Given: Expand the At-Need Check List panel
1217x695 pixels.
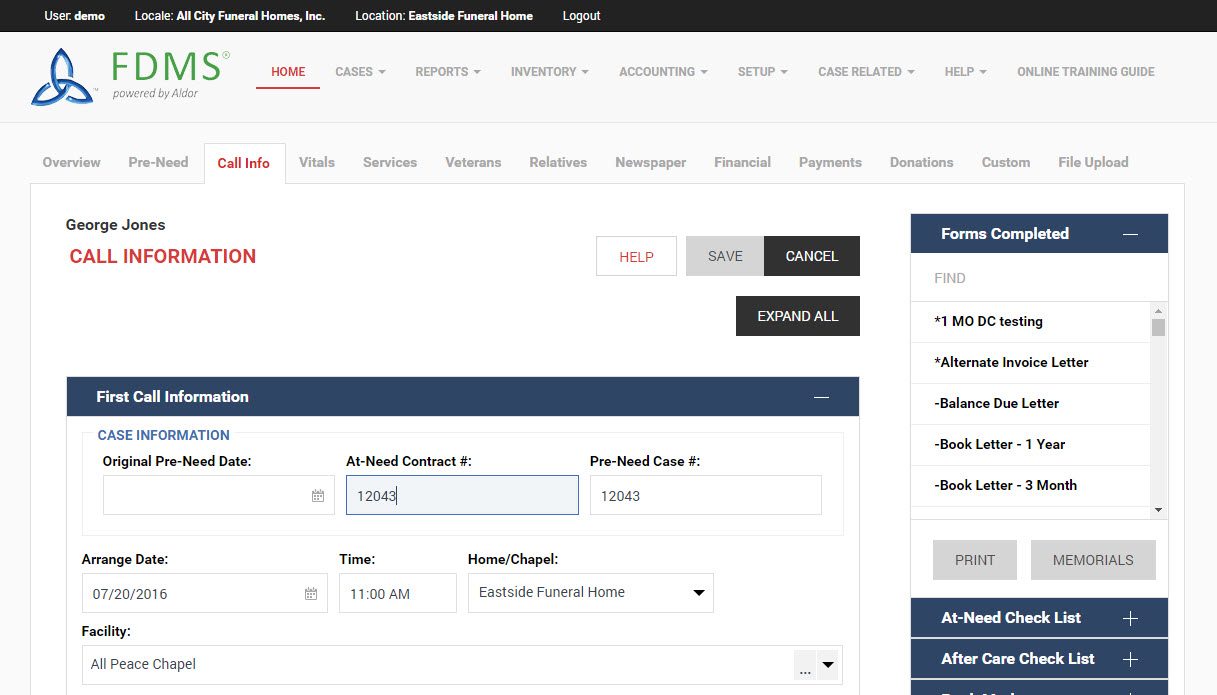Looking at the screenshot, I should 1130,618.
